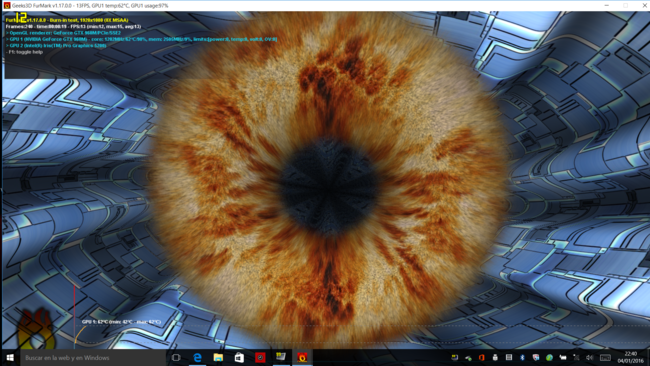
Task: Open the clock showing 22:40 04/01/2016
Action: (x=630, y=357)
